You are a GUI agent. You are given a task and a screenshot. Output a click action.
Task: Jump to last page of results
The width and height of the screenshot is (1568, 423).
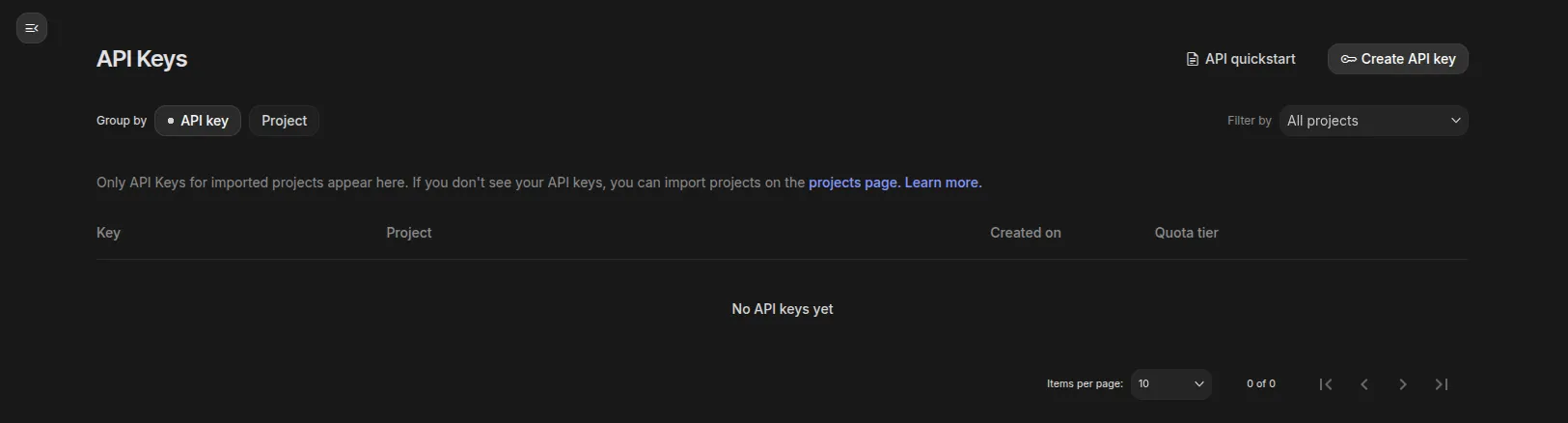[x=1442, y=384]
